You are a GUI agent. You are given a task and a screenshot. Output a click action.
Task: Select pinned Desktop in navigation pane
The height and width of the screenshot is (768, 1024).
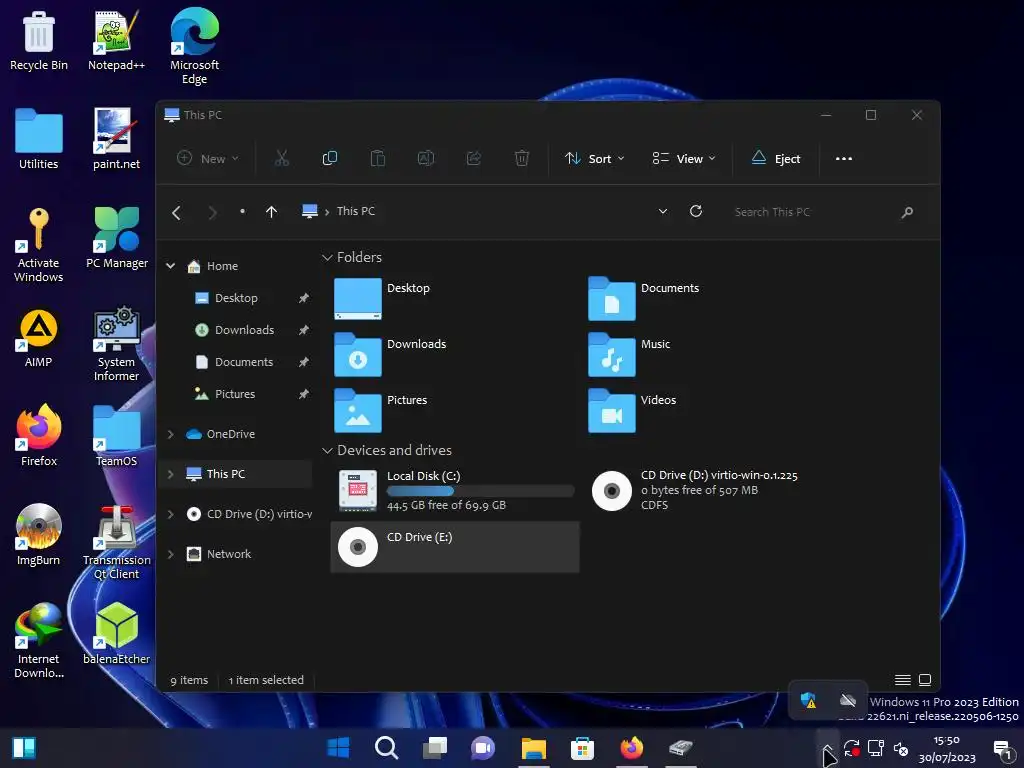(x=236, y=298)
